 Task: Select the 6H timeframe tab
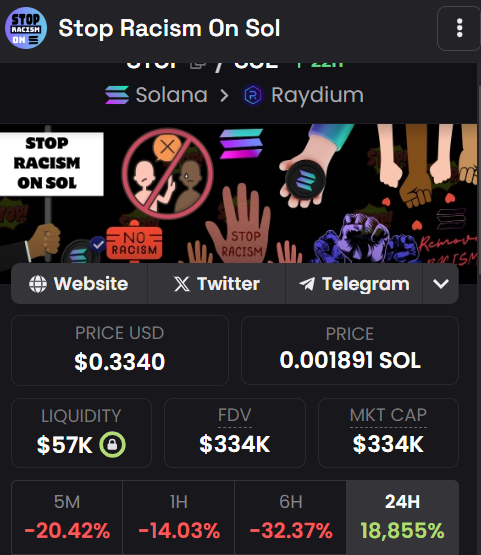(x=290, y=517)
